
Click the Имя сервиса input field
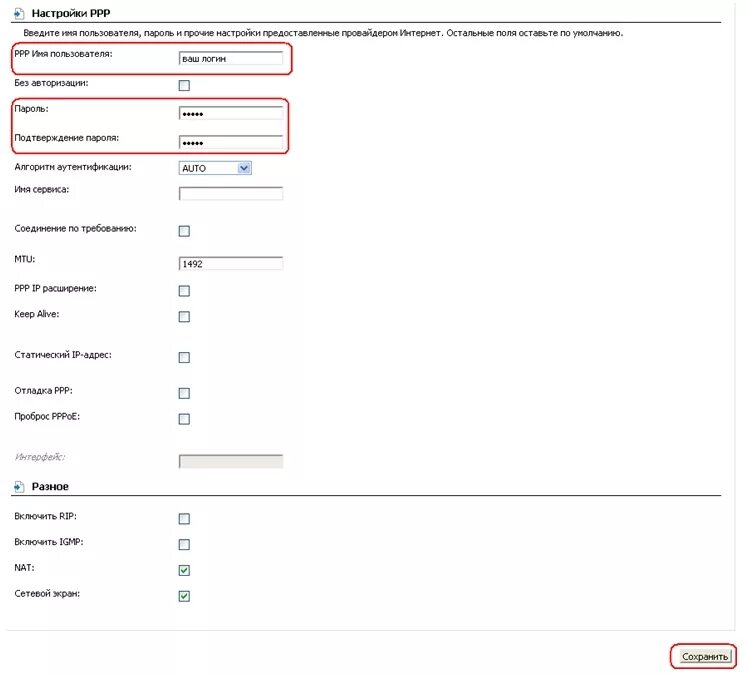231,193
